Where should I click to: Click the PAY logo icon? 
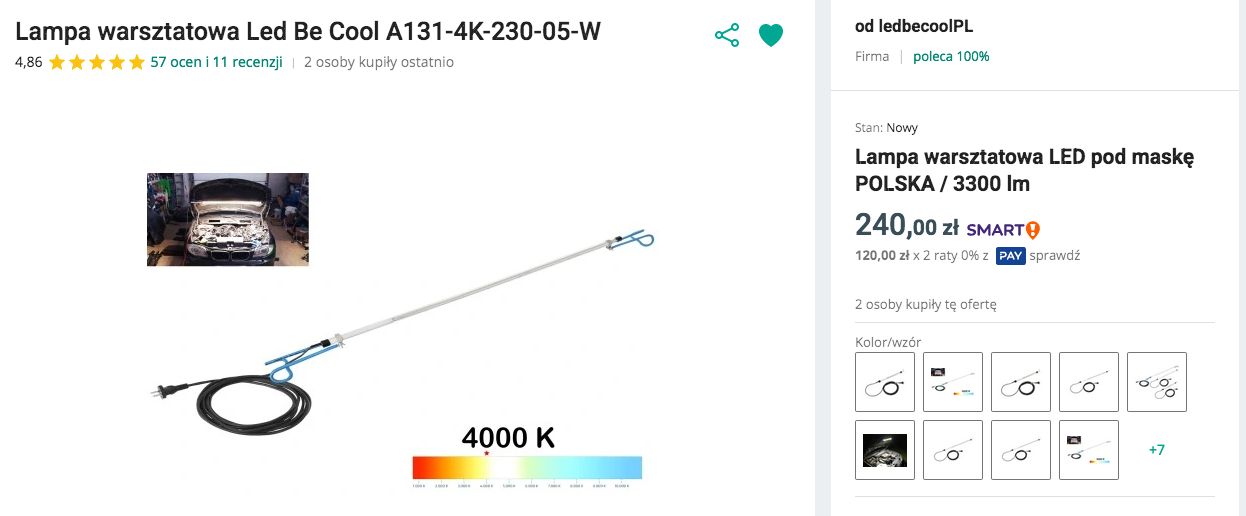click(1011, 255)
